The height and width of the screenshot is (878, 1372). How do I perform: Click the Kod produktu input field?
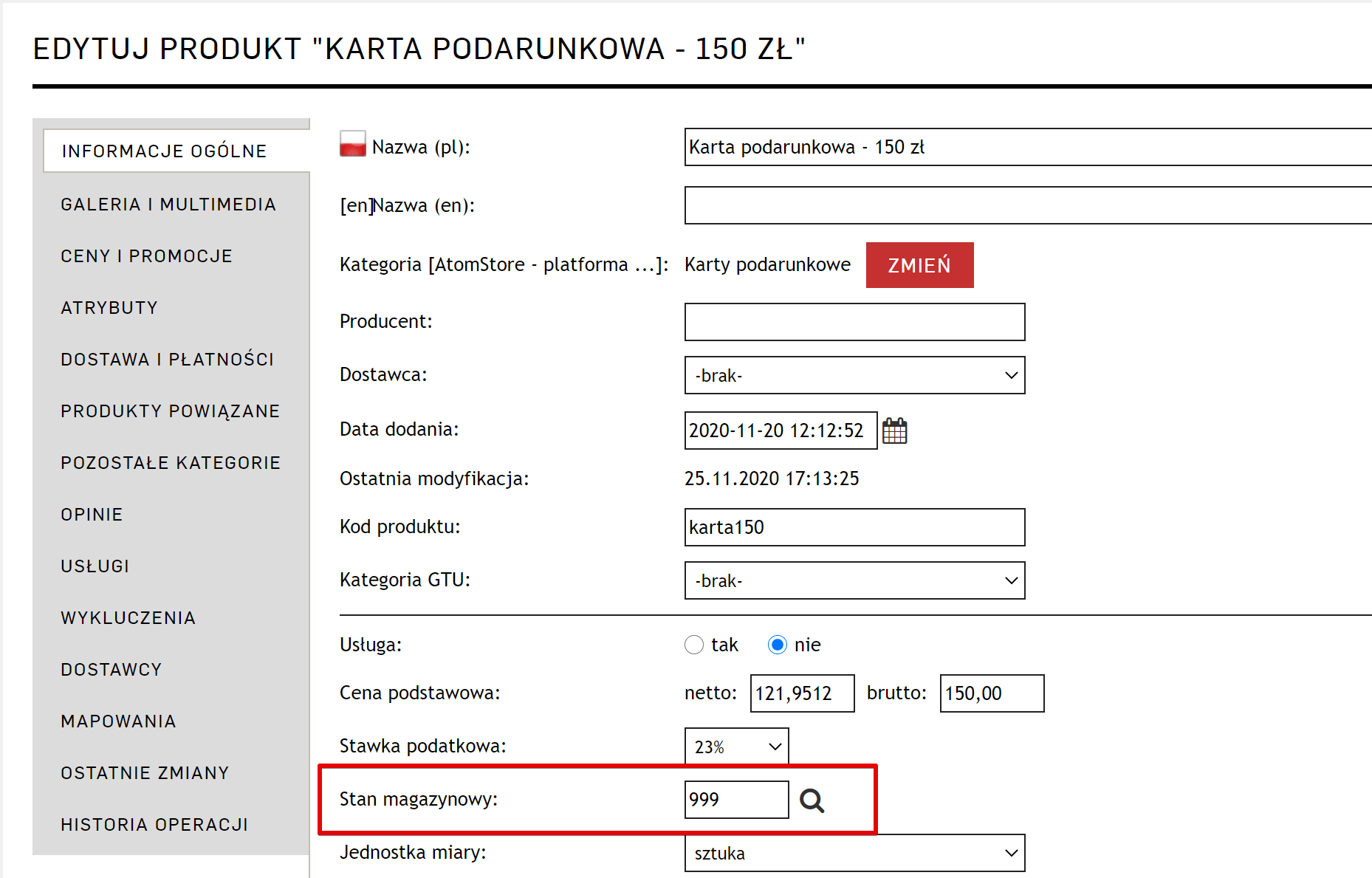click(x=854, y=527)
